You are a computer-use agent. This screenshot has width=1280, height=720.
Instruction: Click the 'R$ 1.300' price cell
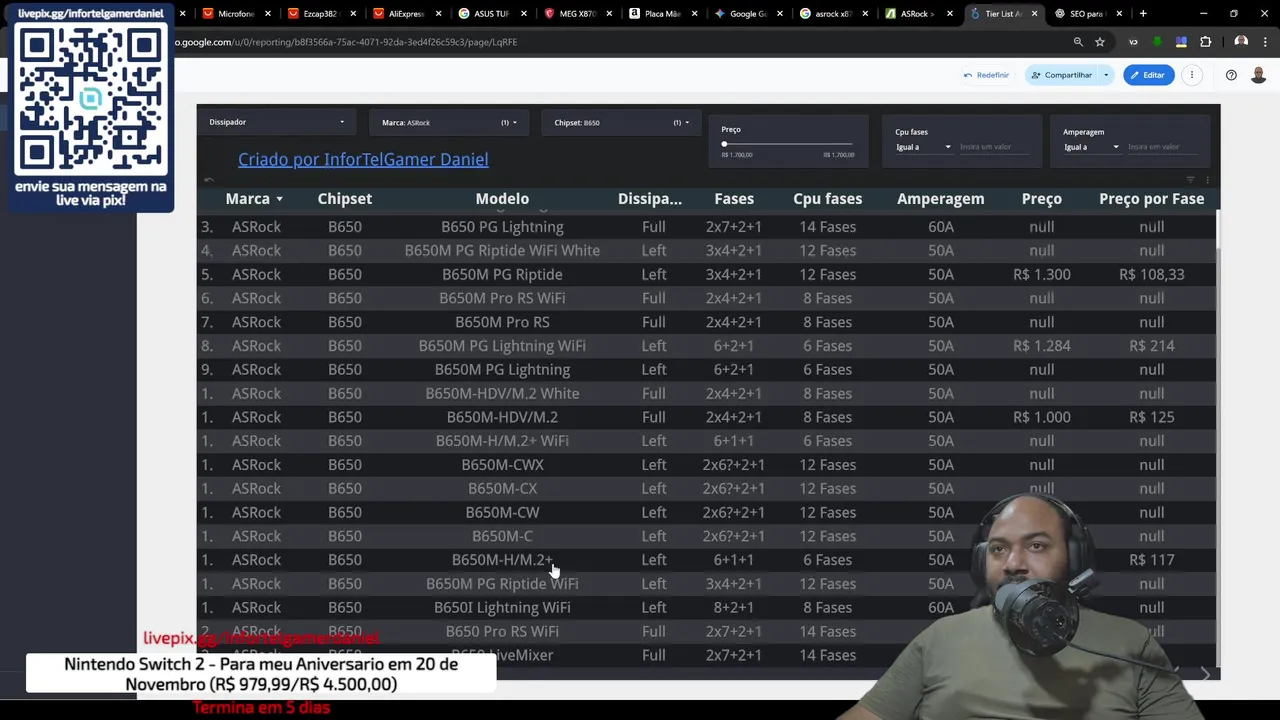point(1041,275)
